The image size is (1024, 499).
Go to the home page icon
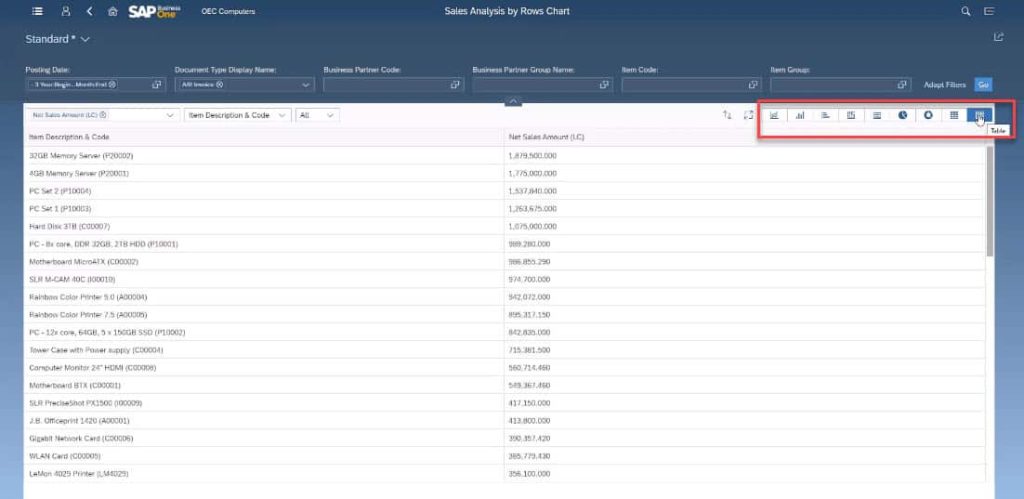pyautogui.click(x=112, y=11)
